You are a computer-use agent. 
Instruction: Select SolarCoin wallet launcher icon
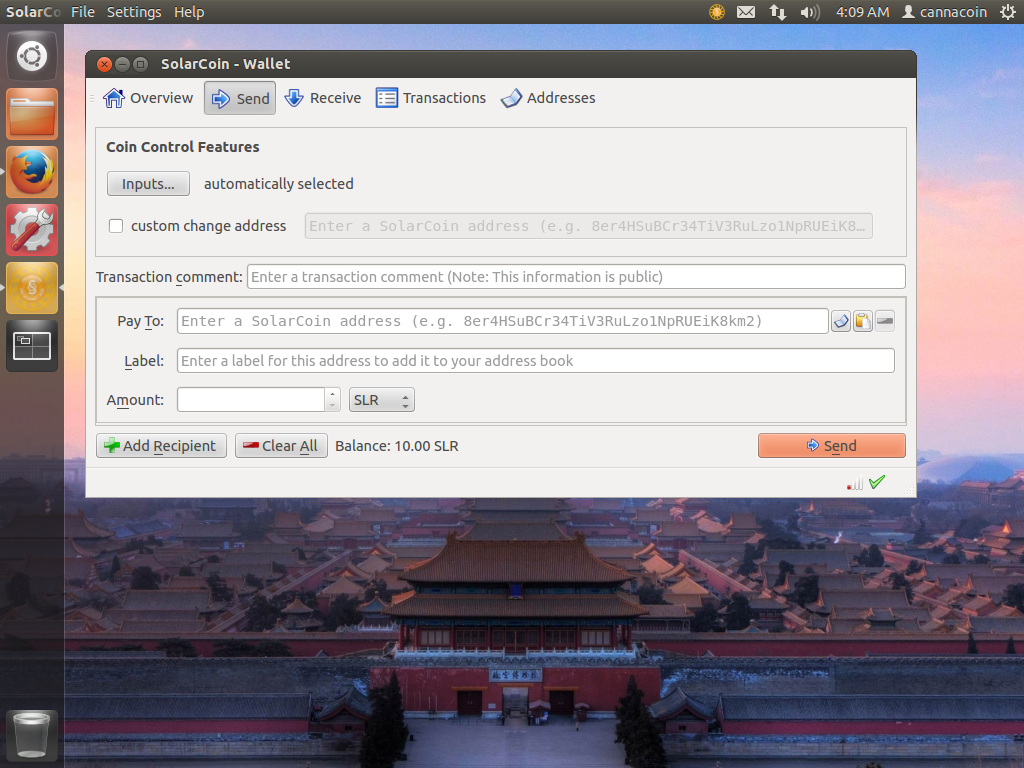click(32, 288)
